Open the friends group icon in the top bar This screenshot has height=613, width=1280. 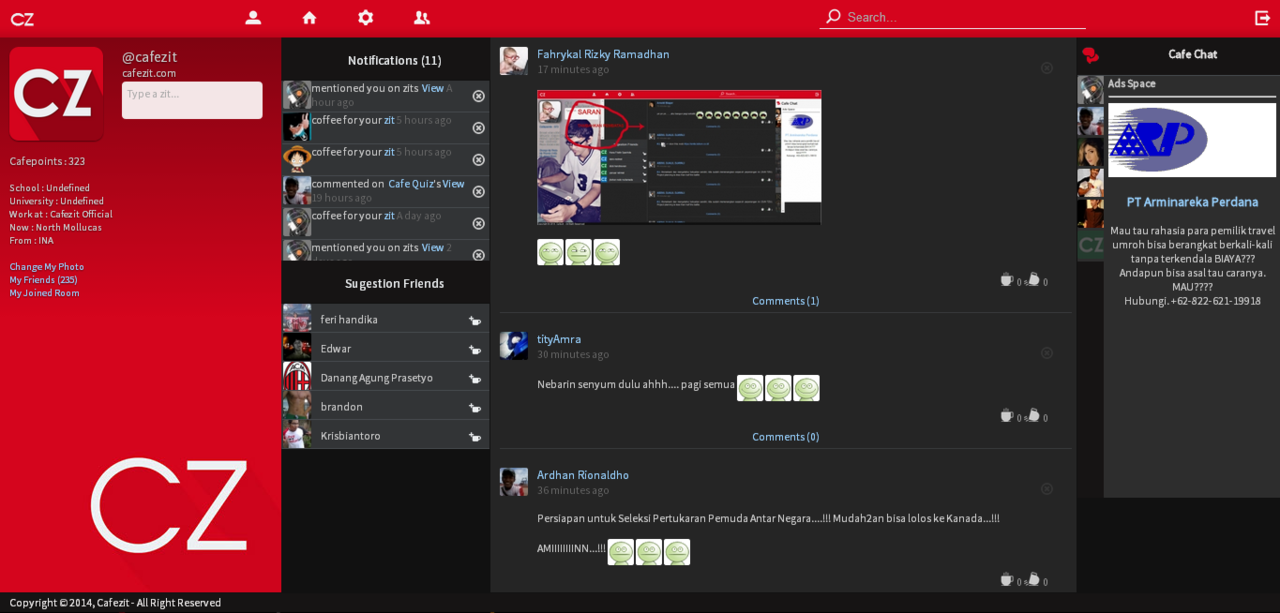pos(422,17)
